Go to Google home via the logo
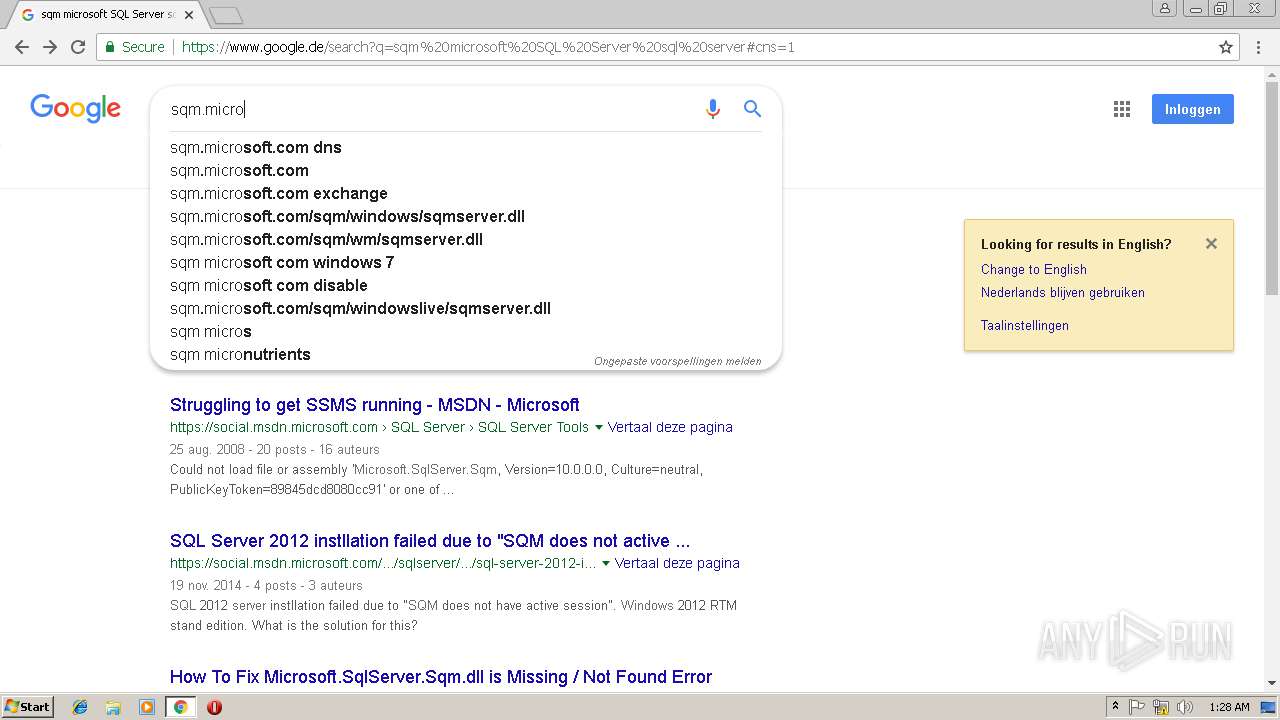Screen dimensions: 1280x720 tap(75, 108)
